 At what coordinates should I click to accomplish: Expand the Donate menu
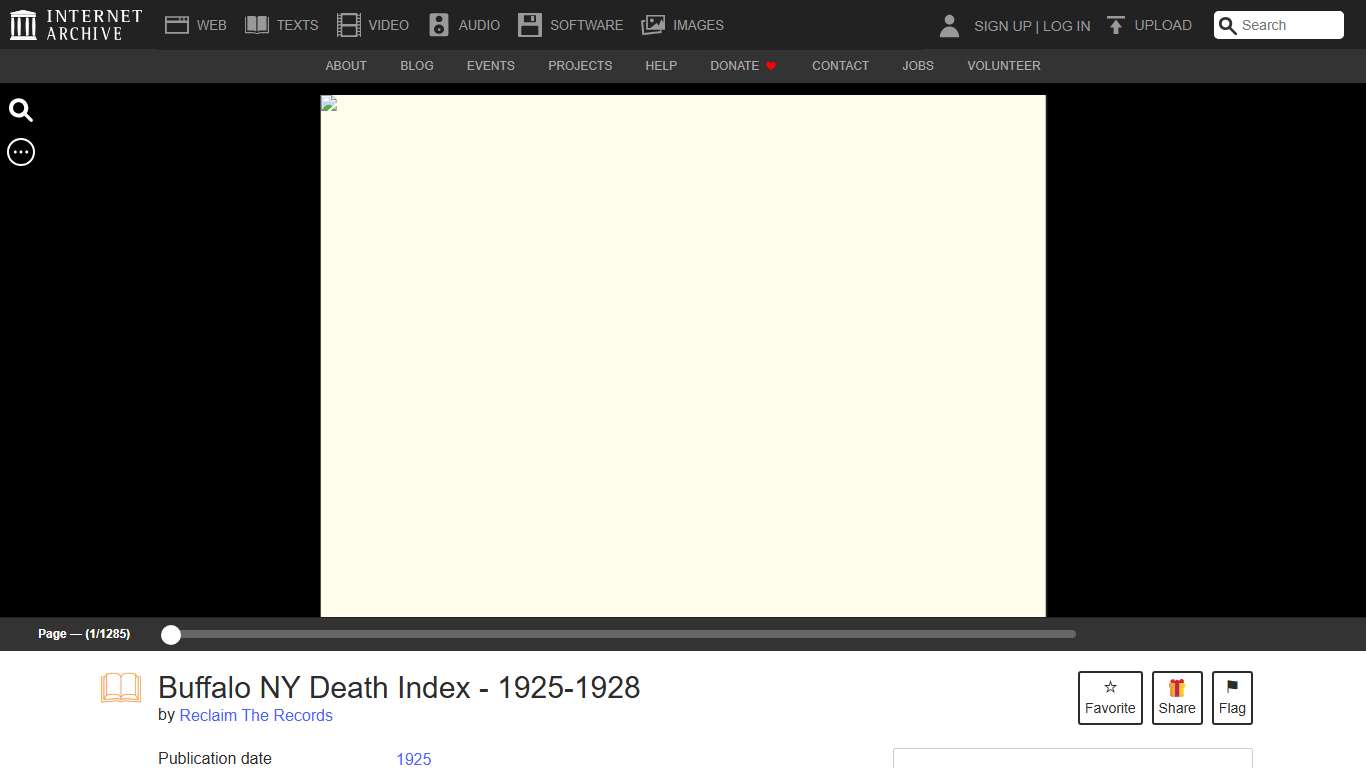coord(742,65)
